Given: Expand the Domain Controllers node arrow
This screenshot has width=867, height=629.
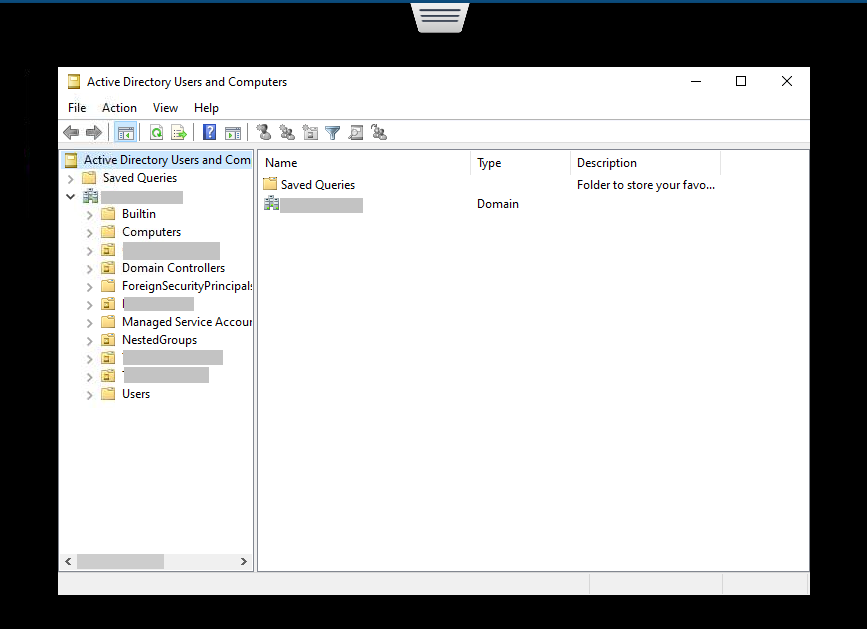Looking at the screenshot, I should [90, 268].
